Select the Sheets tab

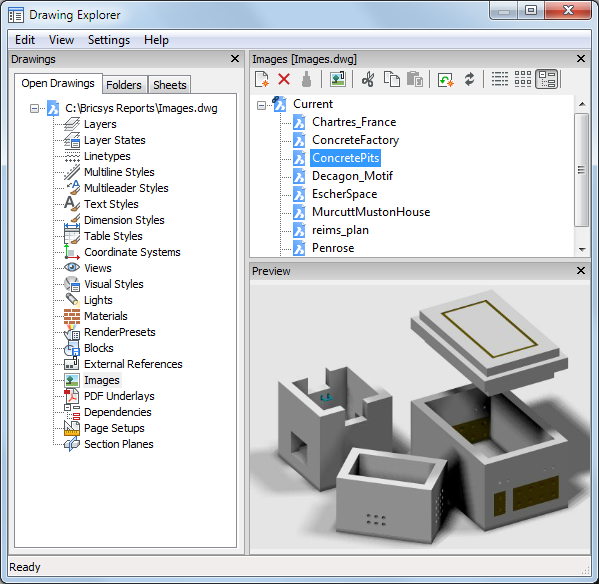tap(170, 85)
